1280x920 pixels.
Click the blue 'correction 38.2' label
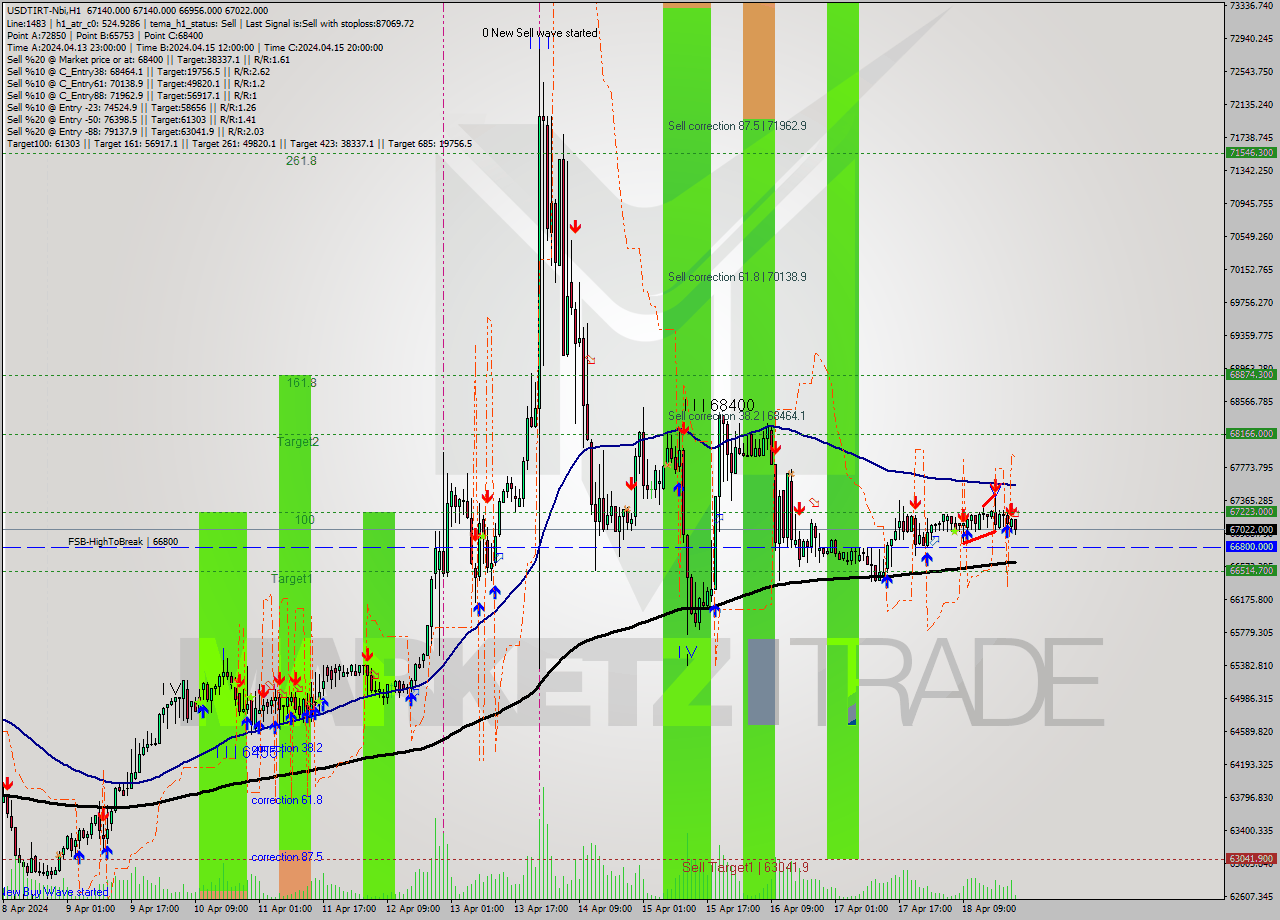(287, 748)
